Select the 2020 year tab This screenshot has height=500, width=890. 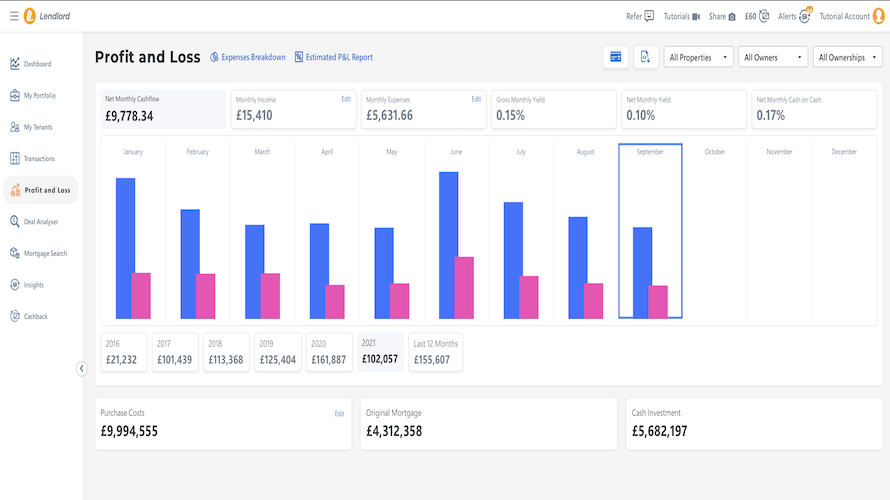pyautogui.click(x=328, y=352)
